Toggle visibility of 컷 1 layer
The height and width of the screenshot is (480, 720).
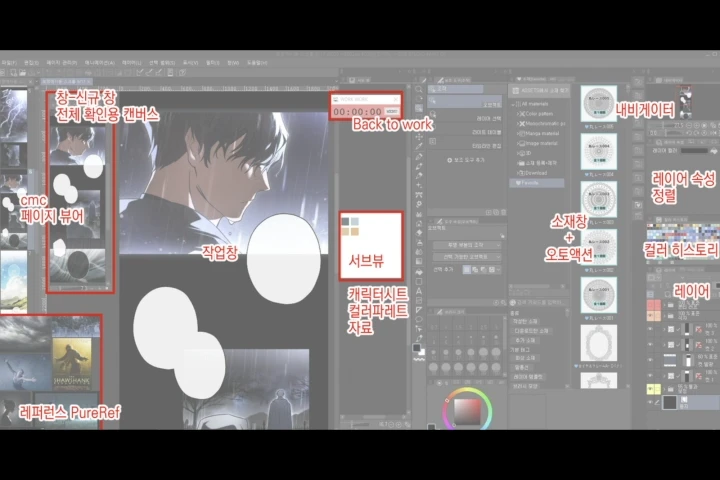click(x=650, y=375)
